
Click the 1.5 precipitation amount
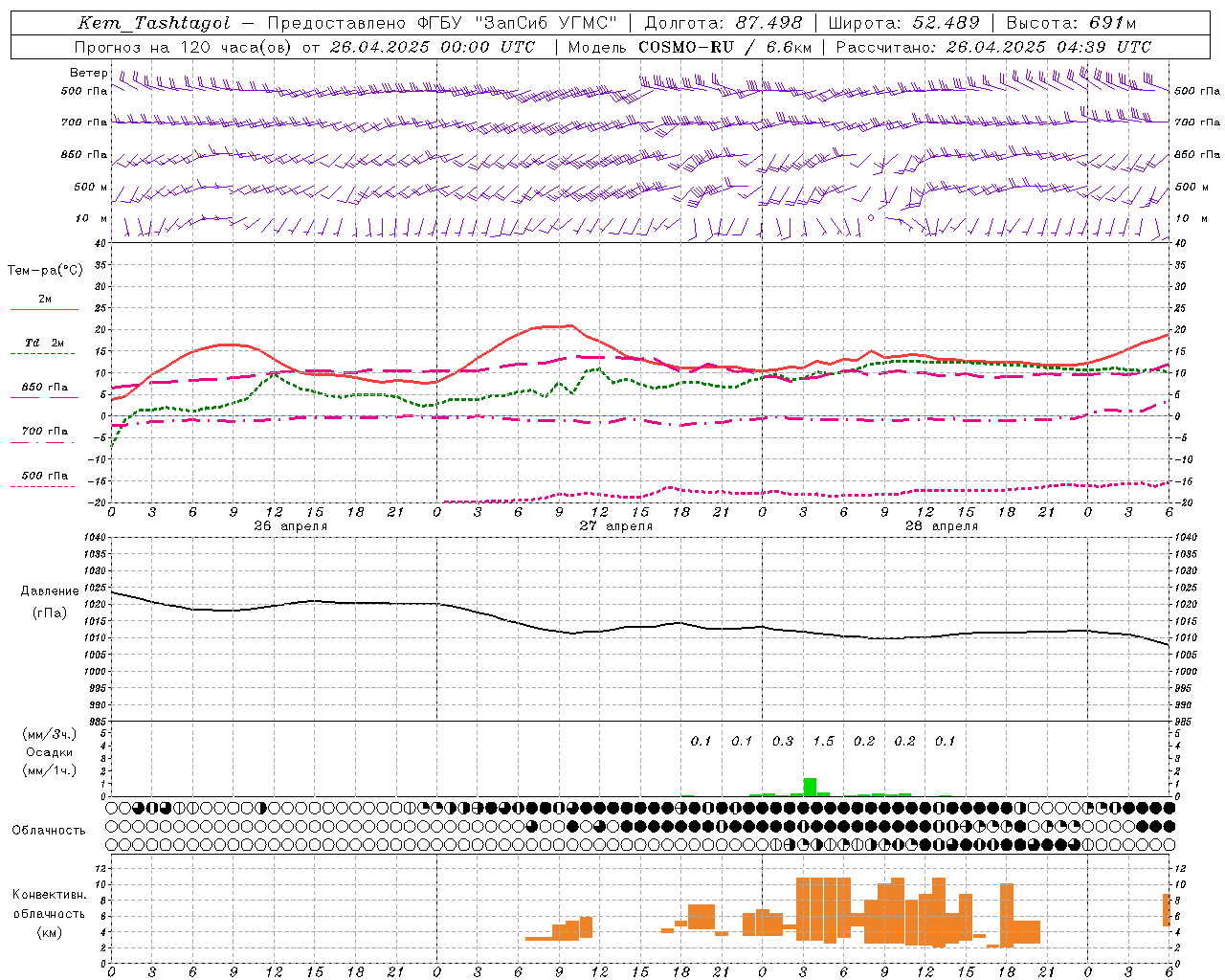point(823,741)
